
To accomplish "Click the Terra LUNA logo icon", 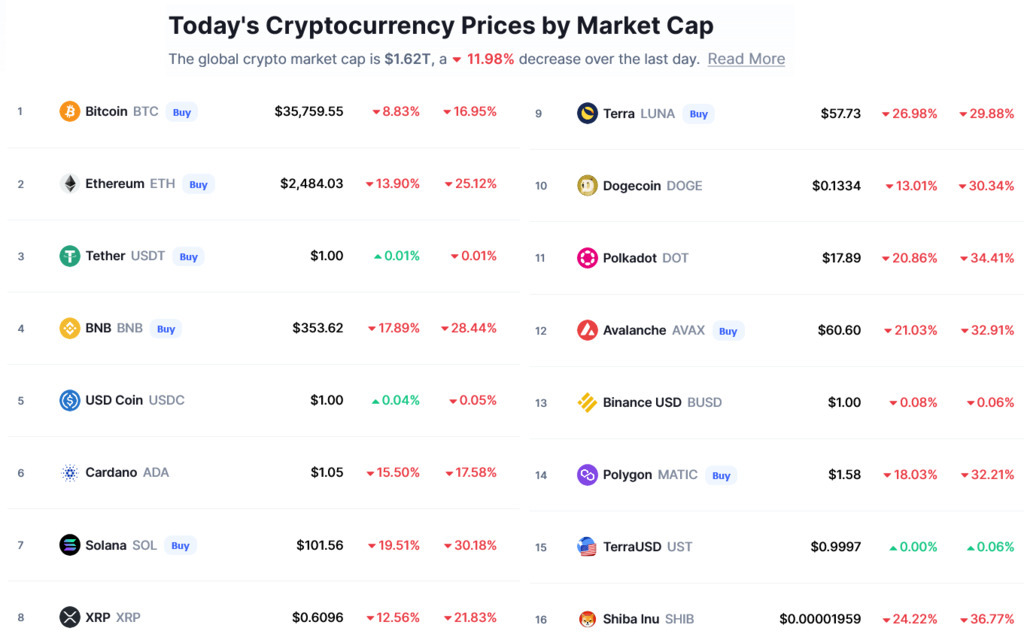I will 587,114.
